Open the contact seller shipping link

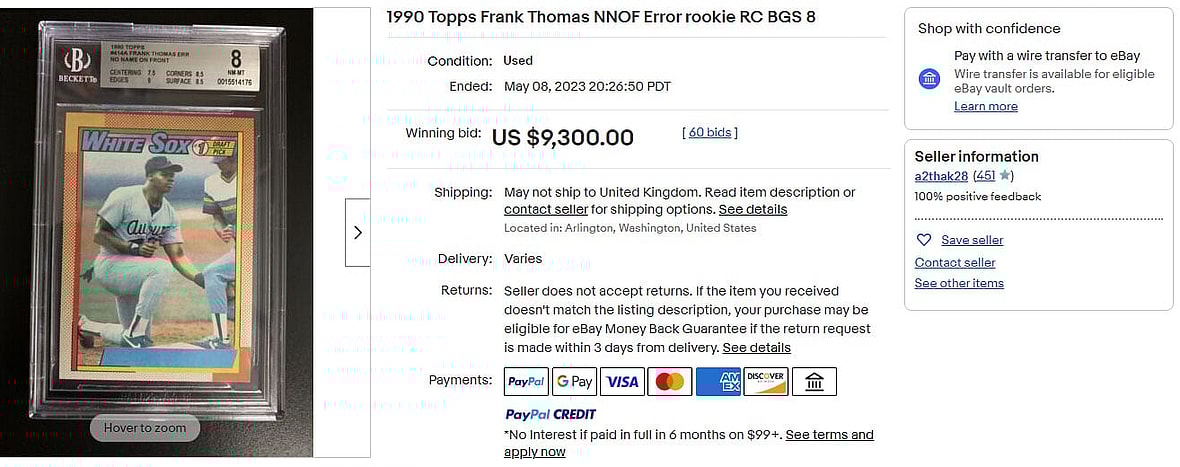(x=545, y=210)
